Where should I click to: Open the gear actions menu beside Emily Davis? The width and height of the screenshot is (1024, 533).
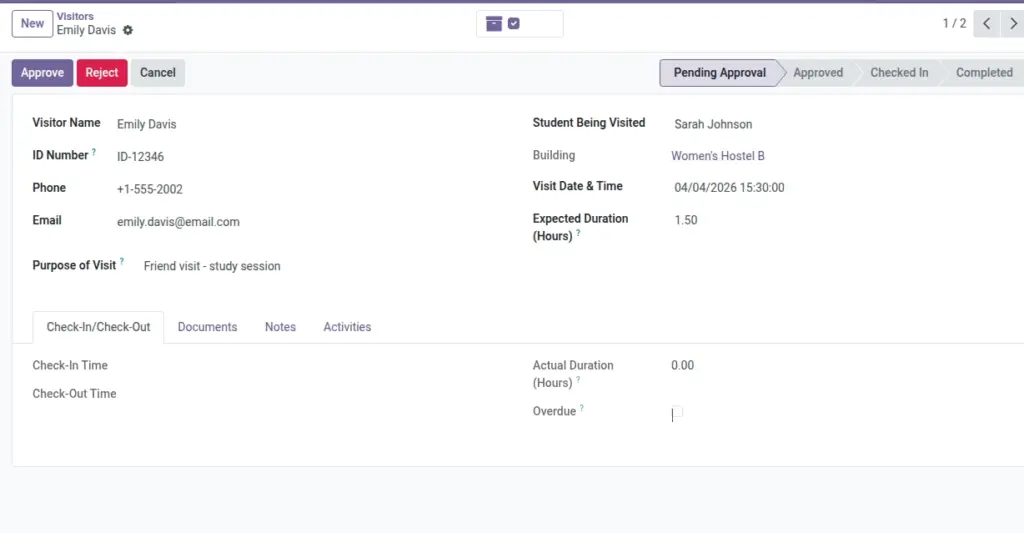tap(128, 30)
